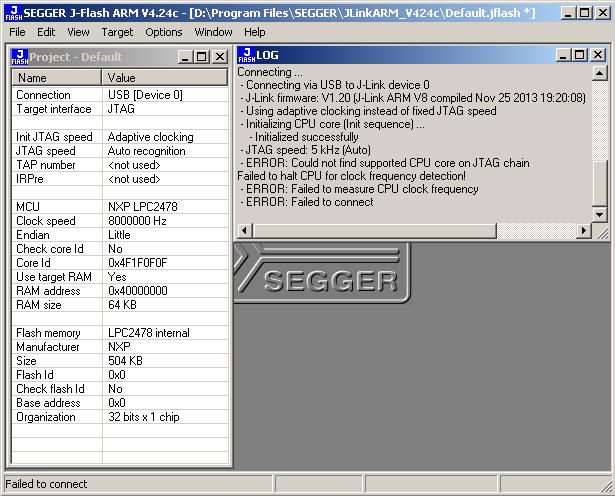Click the J-Link firmware log line
Viewport: 615px width, 496px height.
click(x=413, y=98)
